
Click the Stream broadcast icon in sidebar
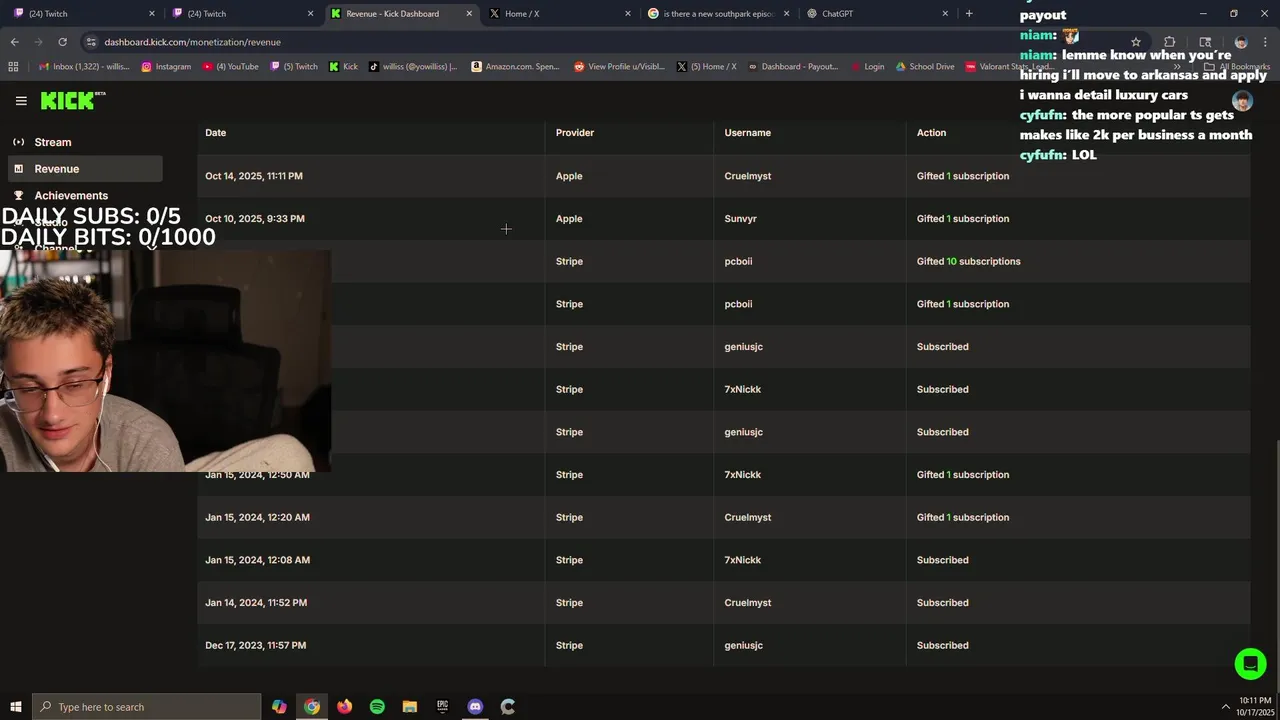click(x=18, y=142)
